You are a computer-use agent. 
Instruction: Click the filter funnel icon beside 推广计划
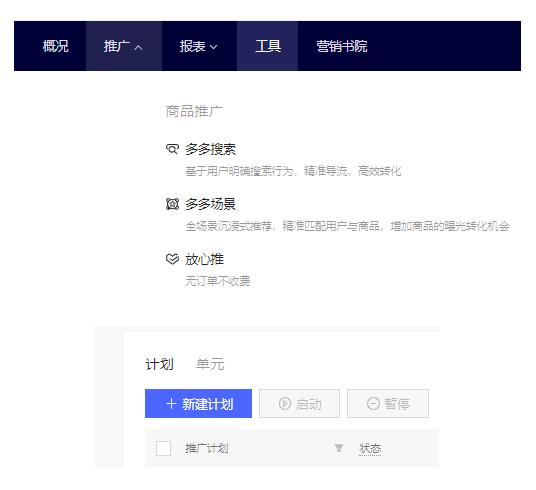click(x=338, y=448)
